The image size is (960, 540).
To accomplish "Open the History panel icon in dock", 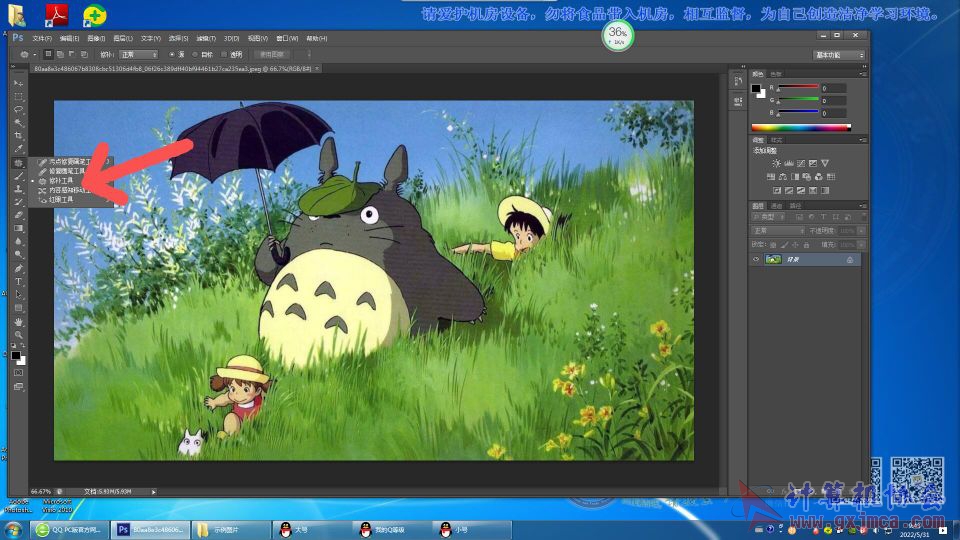I will click(738, 81).
